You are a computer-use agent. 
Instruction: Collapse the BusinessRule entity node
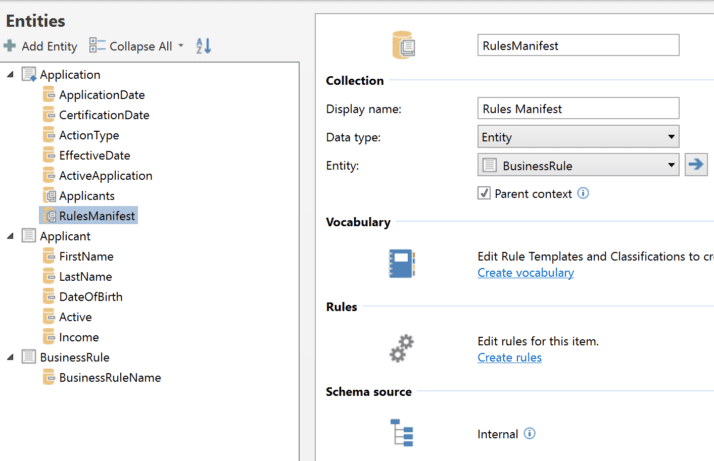point(10,357)
